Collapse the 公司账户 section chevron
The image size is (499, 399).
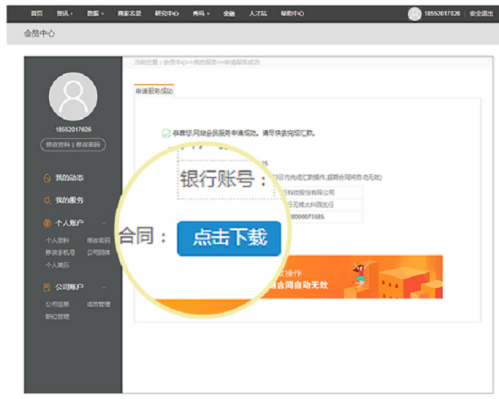pyautogui.click(x=104, y=287)
